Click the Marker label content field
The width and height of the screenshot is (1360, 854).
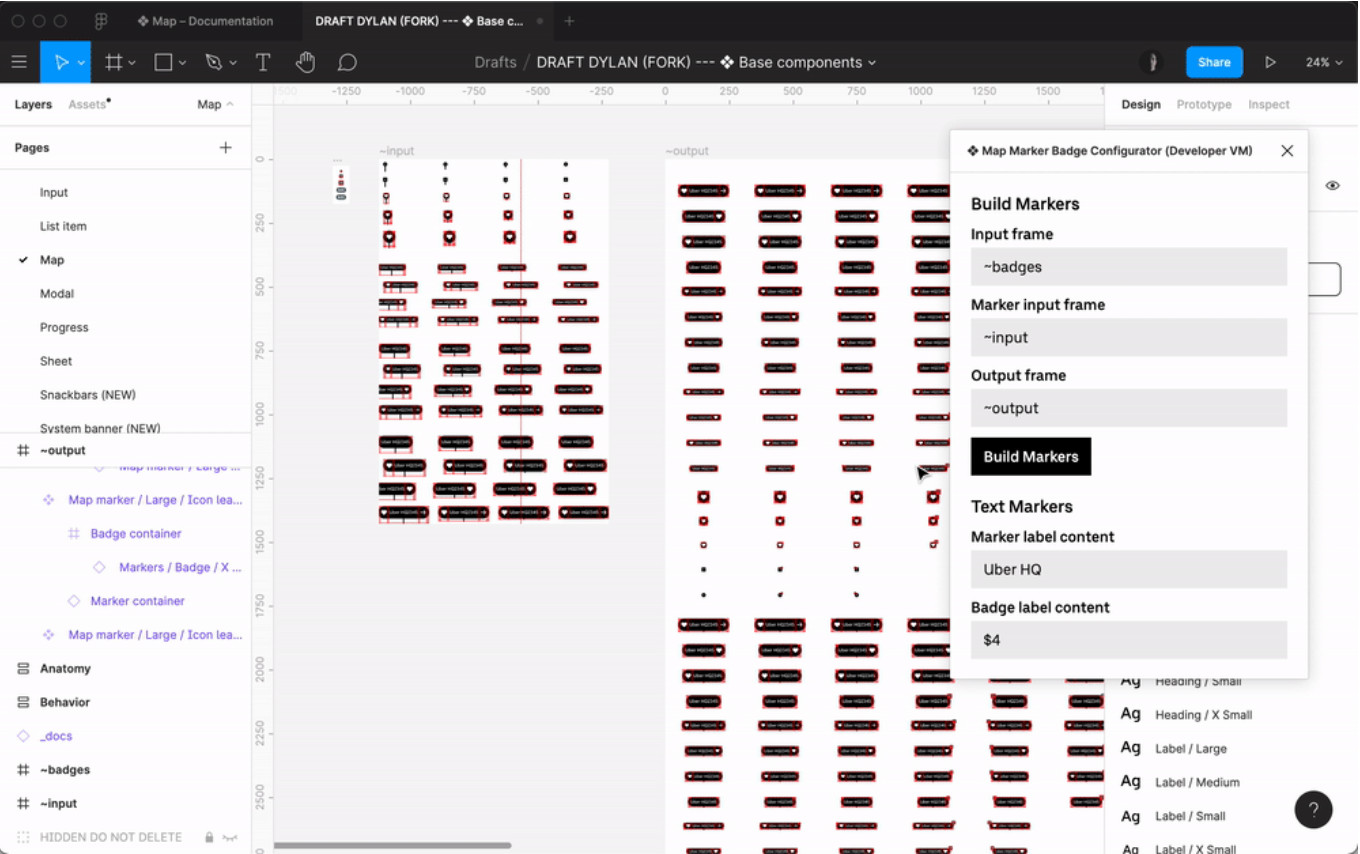pyautogui.click(x=1128, y=569)
